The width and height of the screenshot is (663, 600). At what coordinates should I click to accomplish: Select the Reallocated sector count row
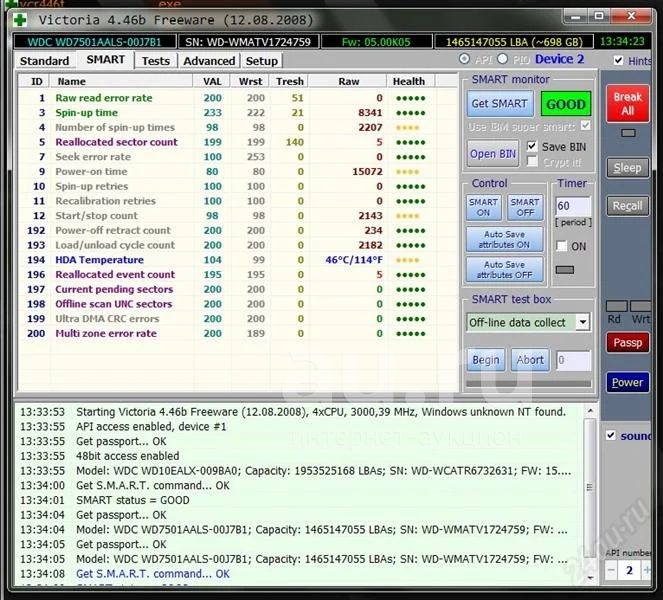coord(237,142)
